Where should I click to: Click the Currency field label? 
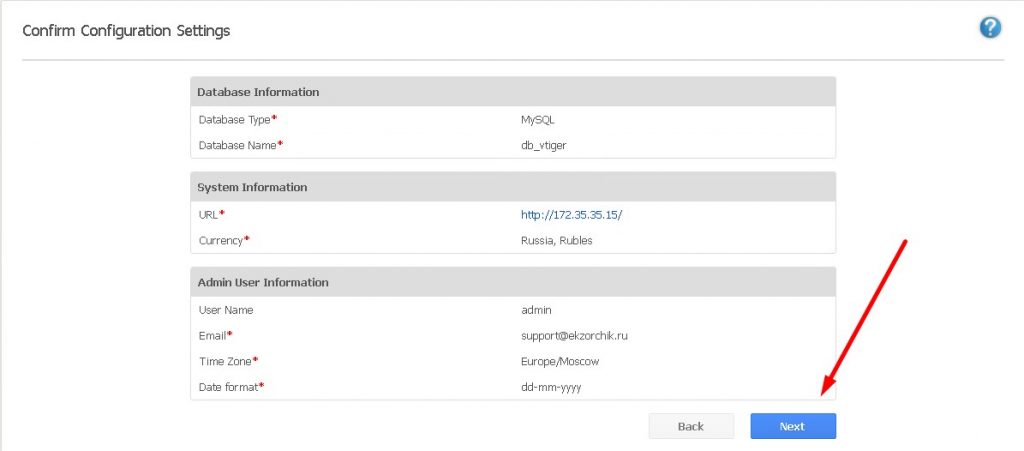[222, 241]
